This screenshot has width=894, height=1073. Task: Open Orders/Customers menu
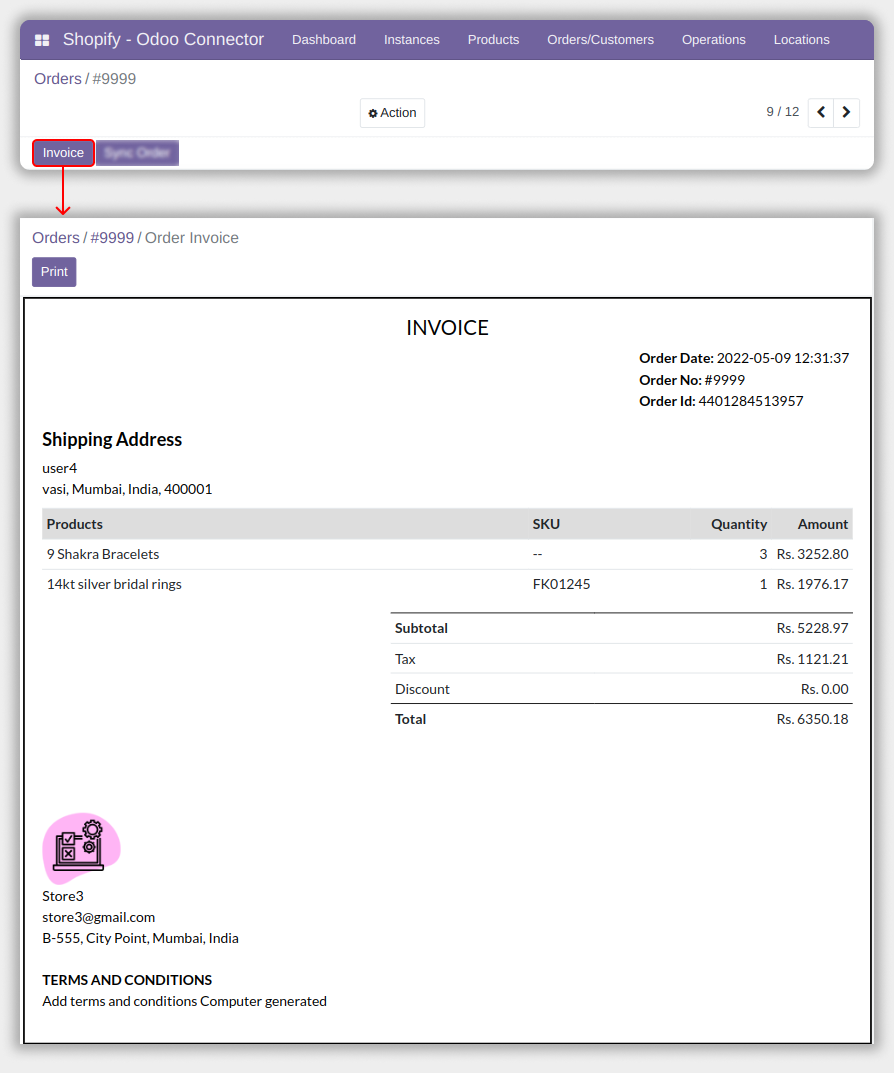coord(600,40)
